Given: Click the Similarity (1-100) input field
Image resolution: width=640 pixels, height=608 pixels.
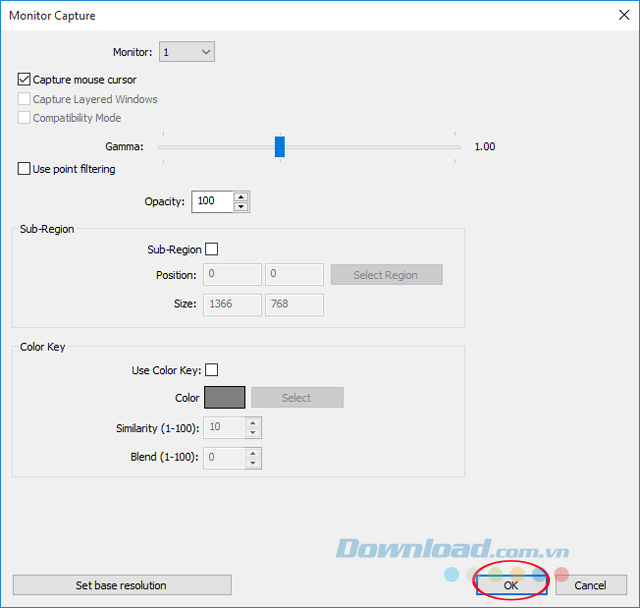Looking at the screenshot, I should click(x=224, y=428).
